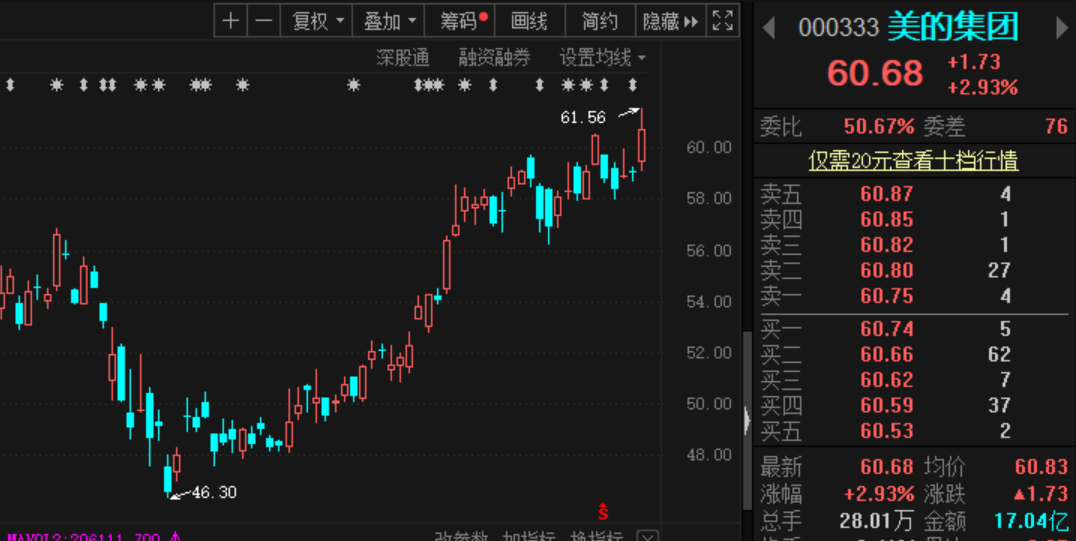Go to next stock arrow
Screen dimensions: 1076x541
tap(1062, 28)
